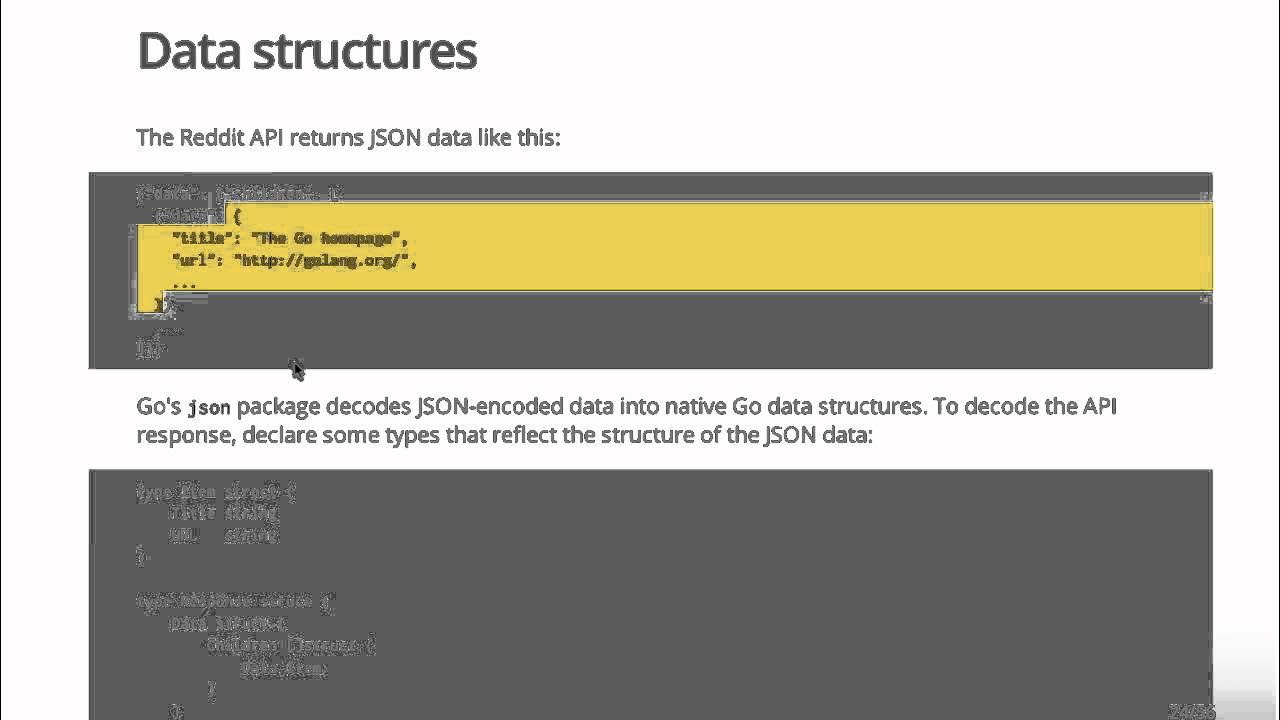Click the slide number counter at bottom-right
Screen dimensions: 1280x720
(1191, 711)
